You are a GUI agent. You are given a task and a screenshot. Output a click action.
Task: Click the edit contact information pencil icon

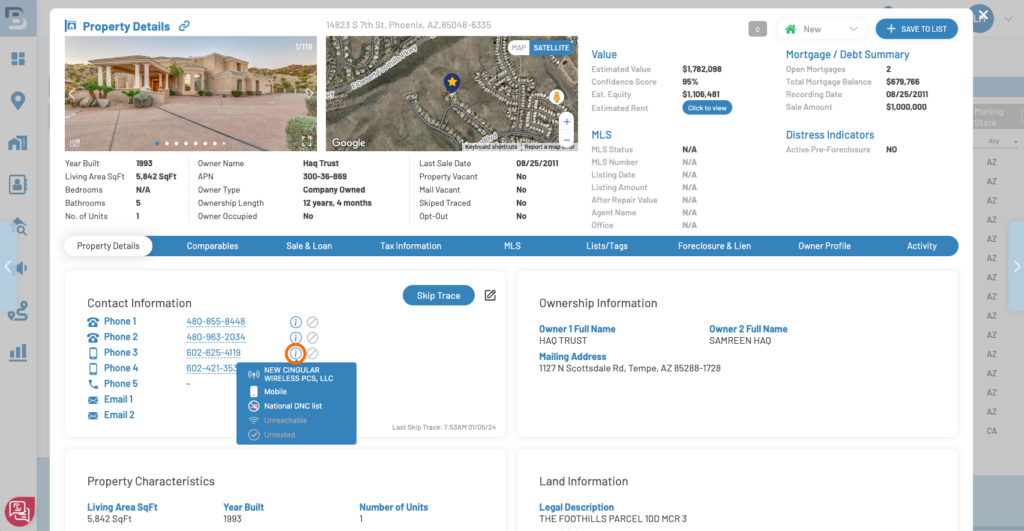[x=490, y=295]
